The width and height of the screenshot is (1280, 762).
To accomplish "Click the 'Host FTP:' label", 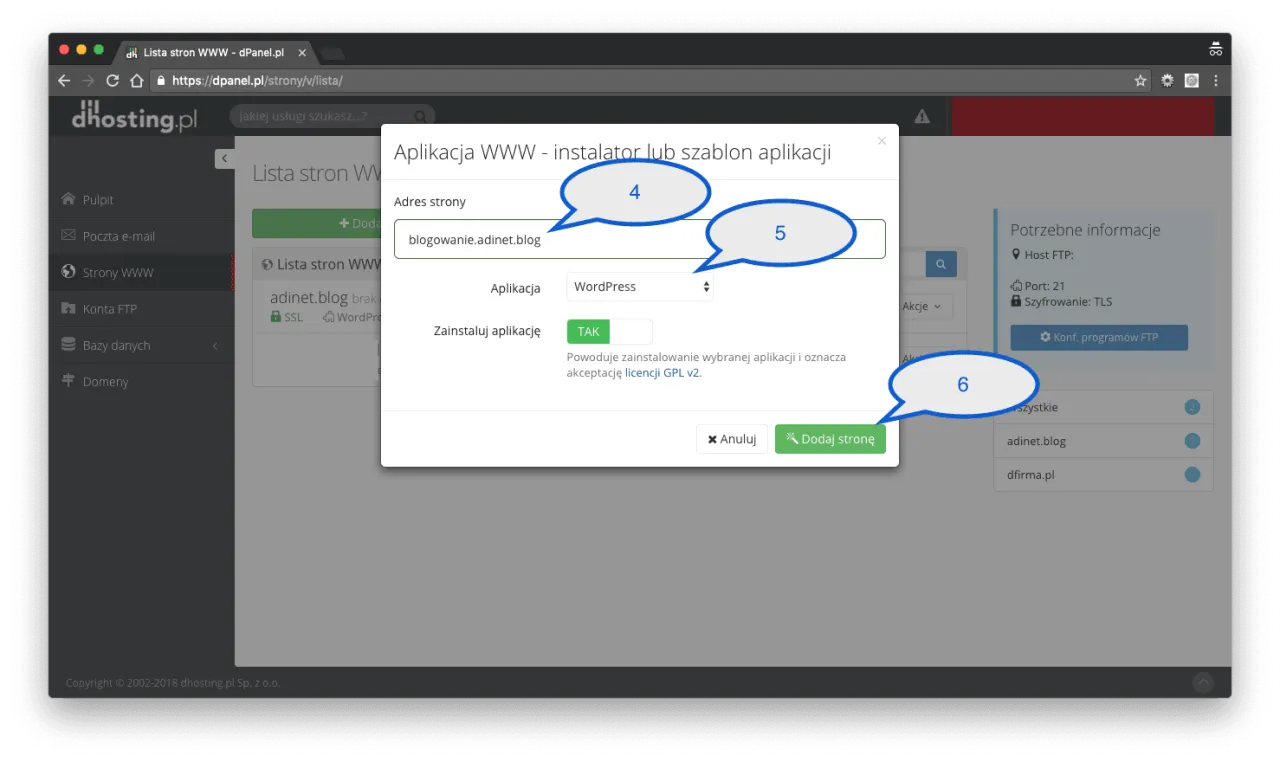I will click(x=1049, y=255).
